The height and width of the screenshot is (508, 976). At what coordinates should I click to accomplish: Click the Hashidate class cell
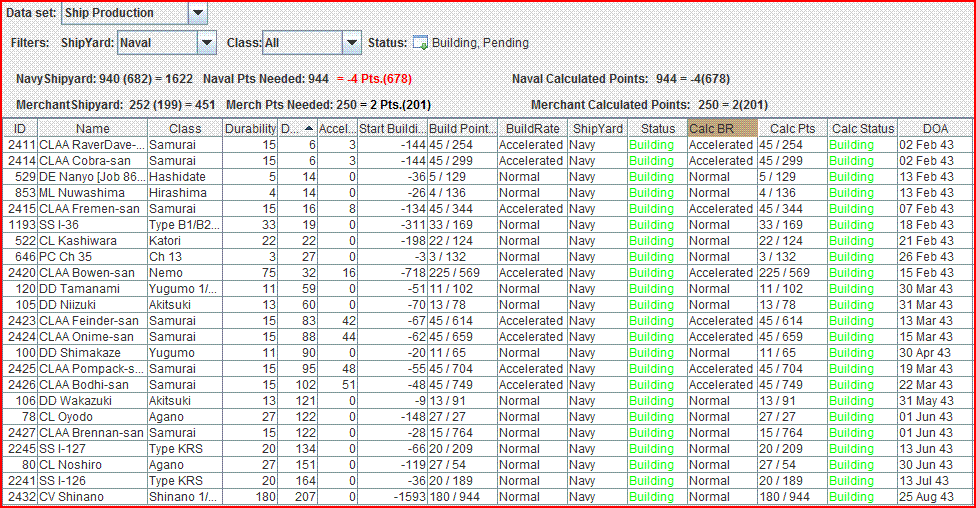click(x=185, y=177)
